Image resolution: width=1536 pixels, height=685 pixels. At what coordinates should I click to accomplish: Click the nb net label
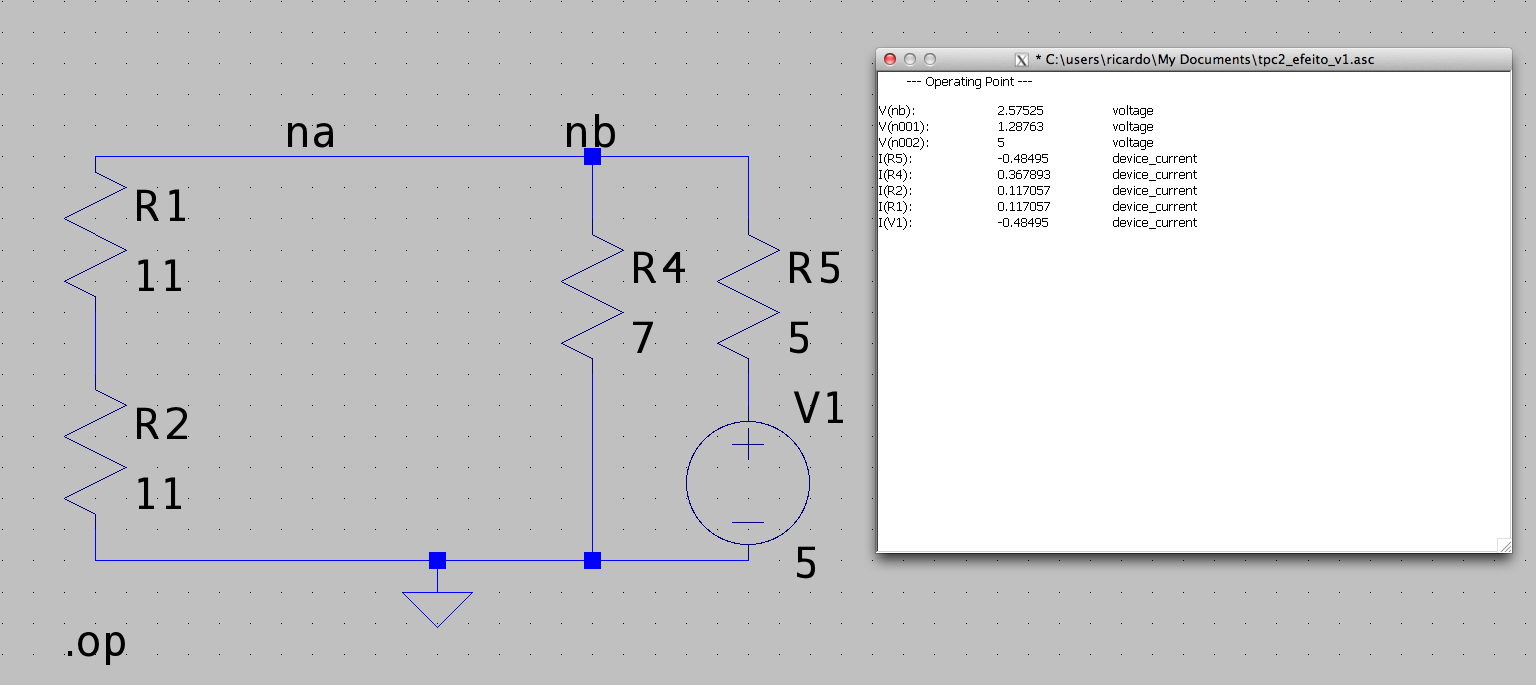590,132
